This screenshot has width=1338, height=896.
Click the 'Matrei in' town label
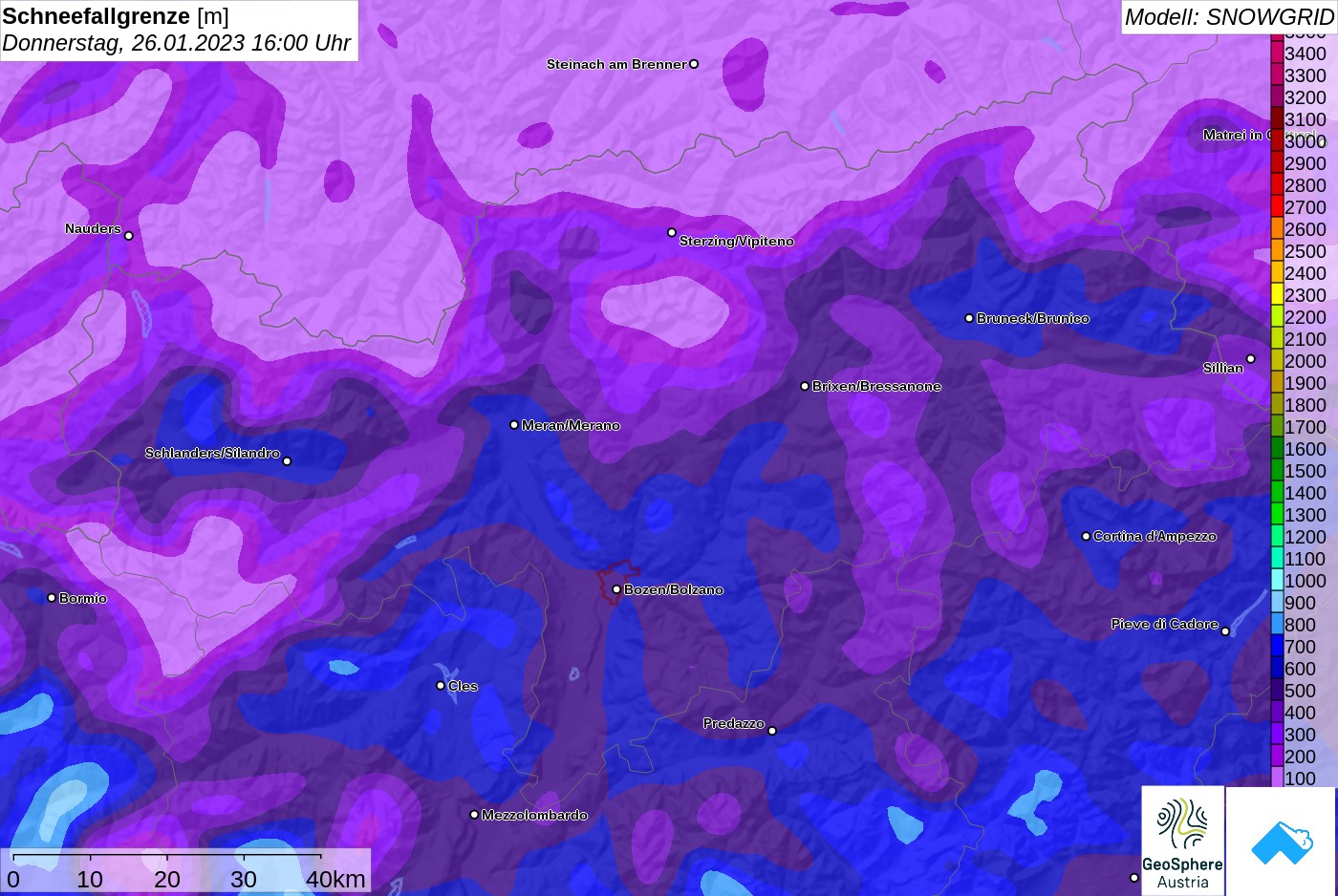click(x=1233, y=135)
